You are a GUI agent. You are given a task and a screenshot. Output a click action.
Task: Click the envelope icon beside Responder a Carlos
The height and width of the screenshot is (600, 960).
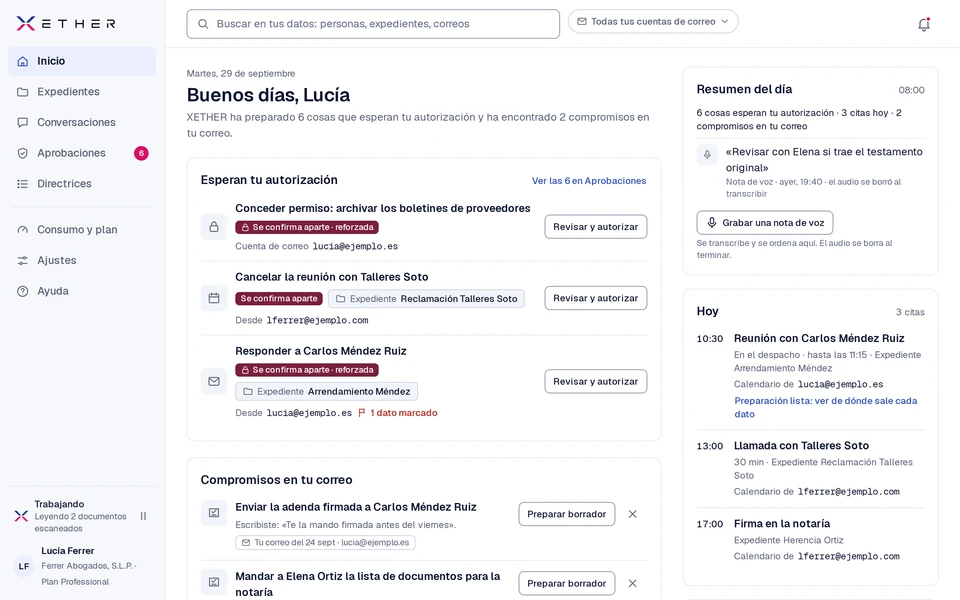[214, 381]
